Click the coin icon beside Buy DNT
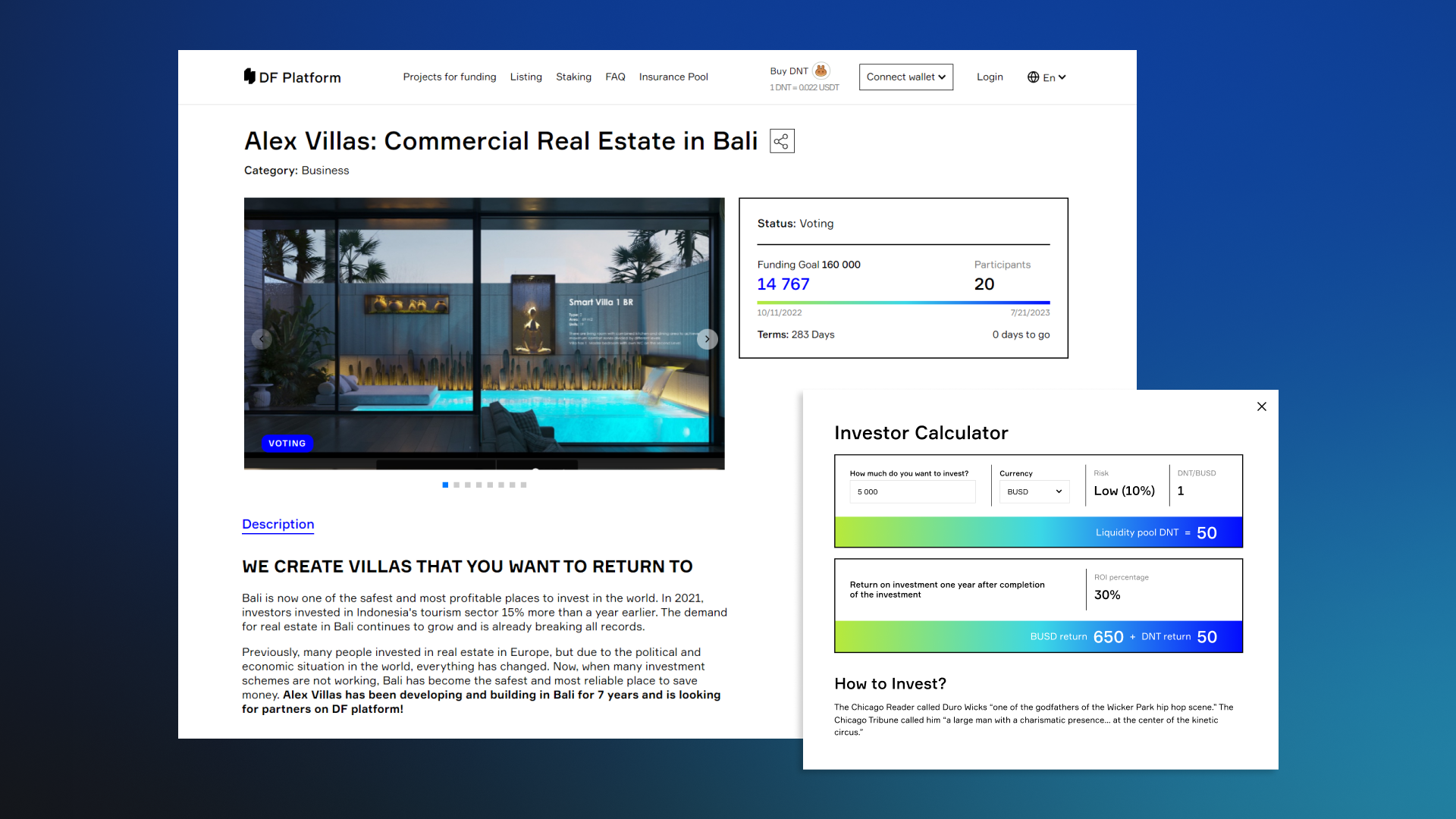Image resolution: width=1456 pixels, height=819 pixels. pyautogui.click(x=822, y=70)
